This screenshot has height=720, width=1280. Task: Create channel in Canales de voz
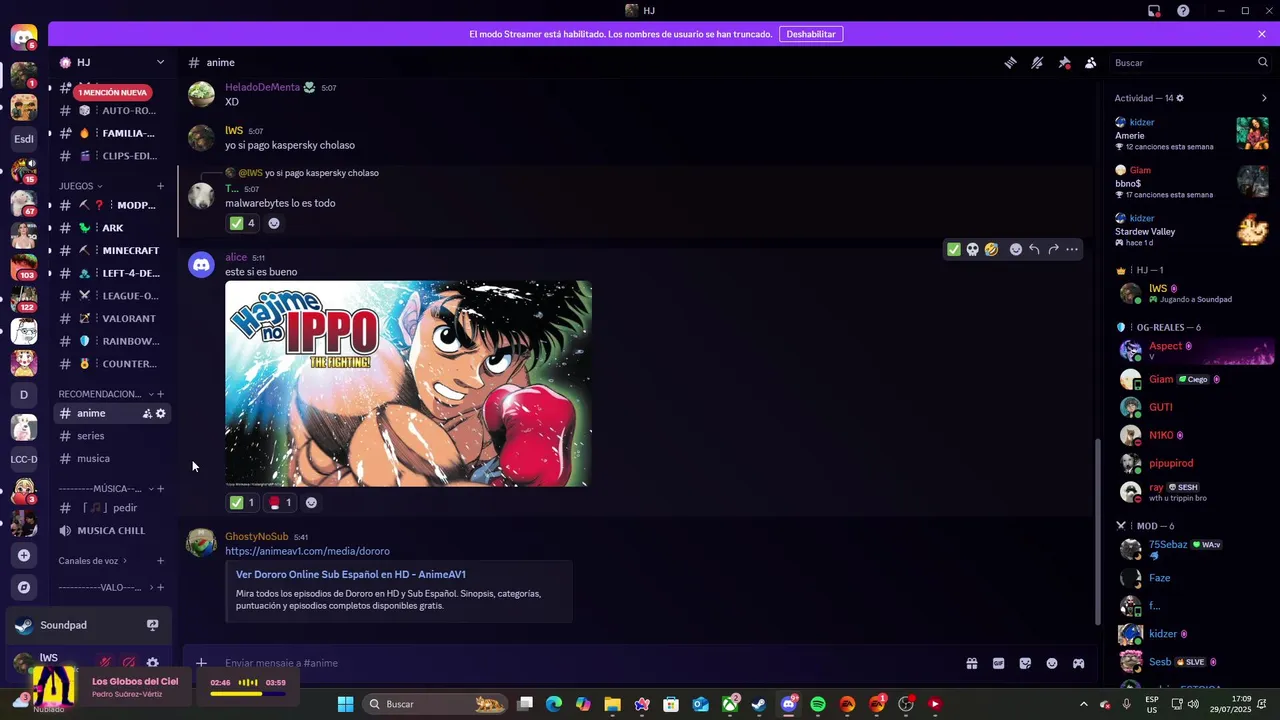160,561
